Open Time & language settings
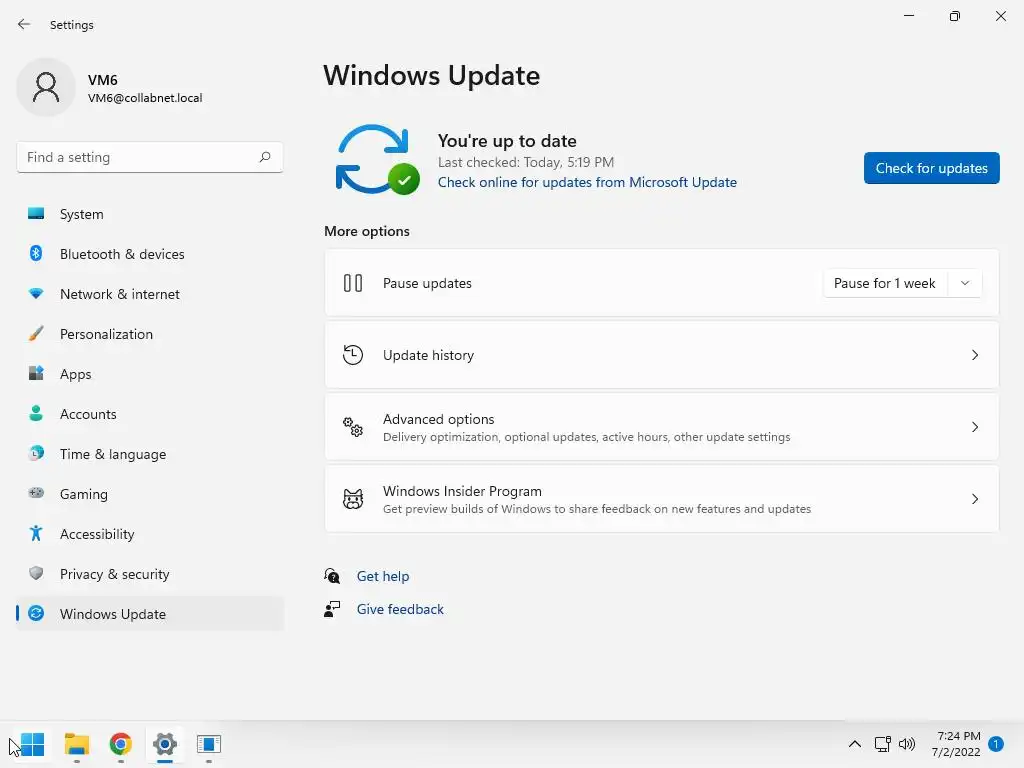 (x=150, y=453)
